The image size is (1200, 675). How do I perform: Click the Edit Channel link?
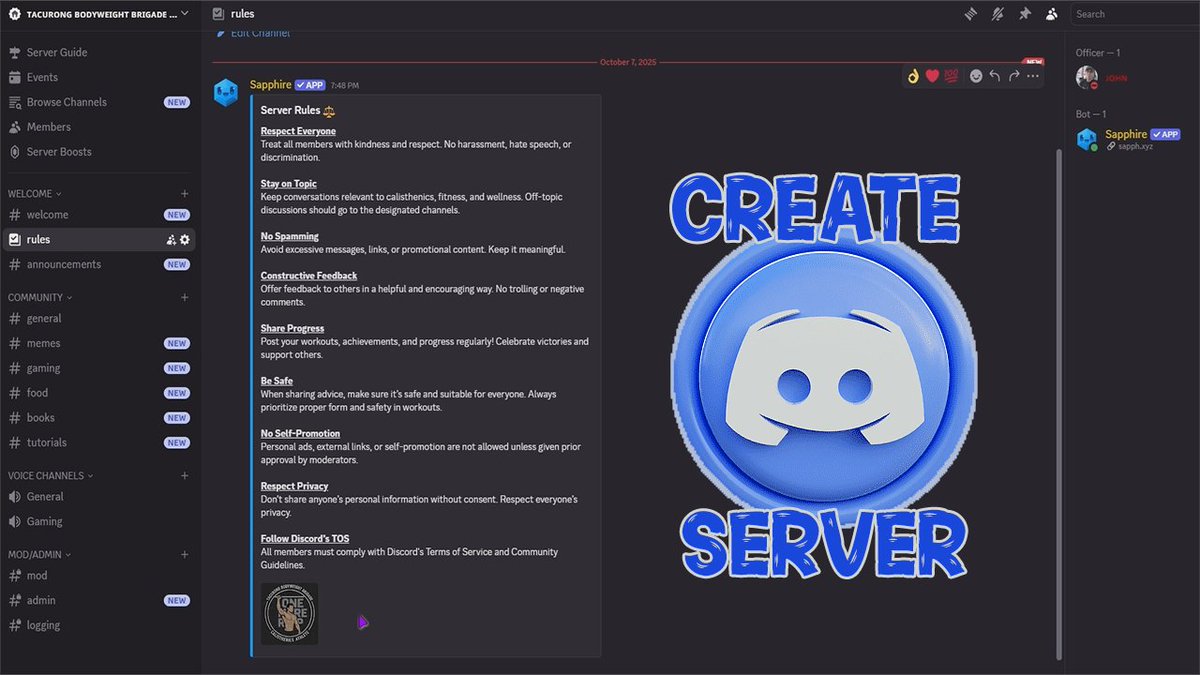pyautogui.click(x=252, y=33)
